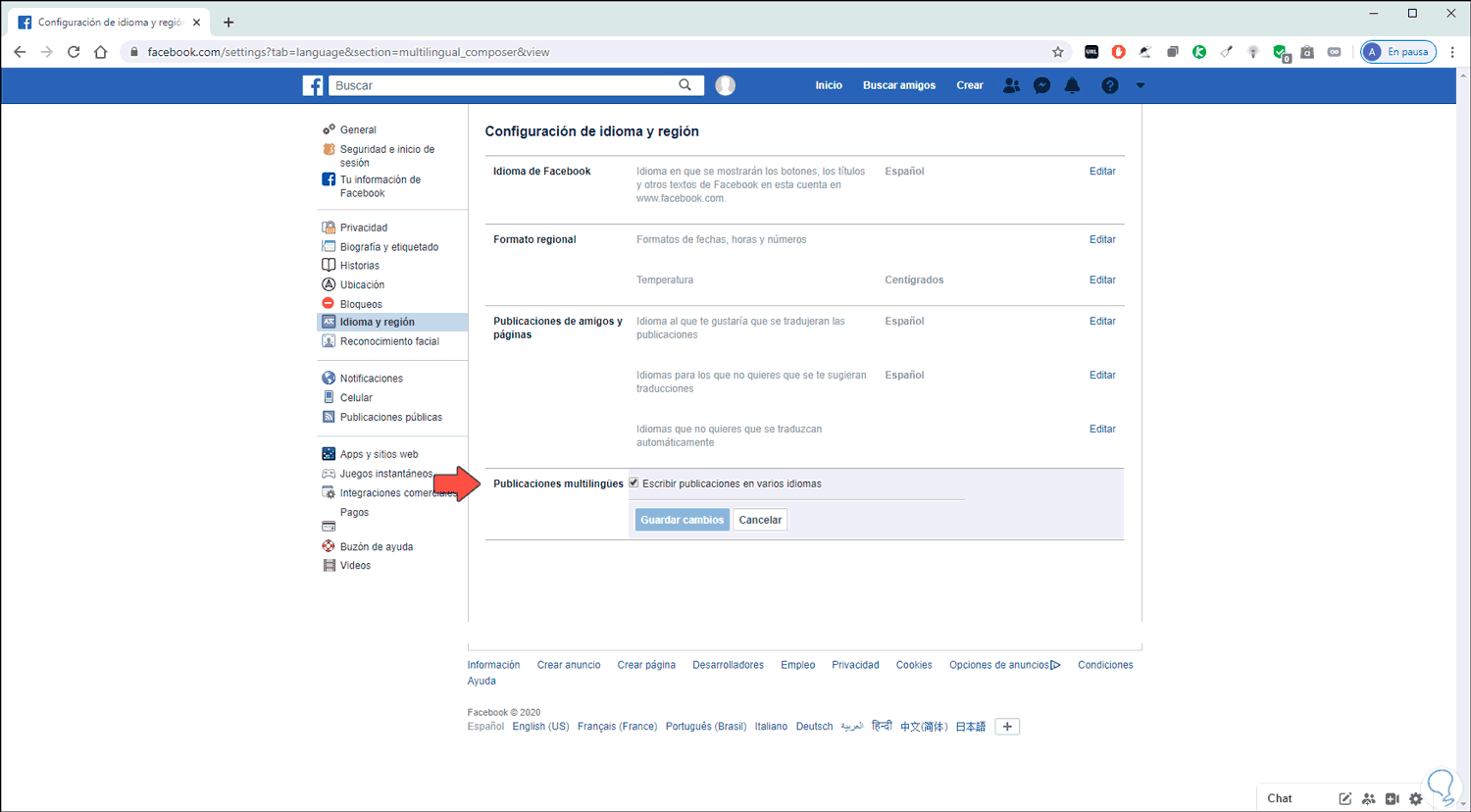Click the Français (France) footer language link

[617, 727]
